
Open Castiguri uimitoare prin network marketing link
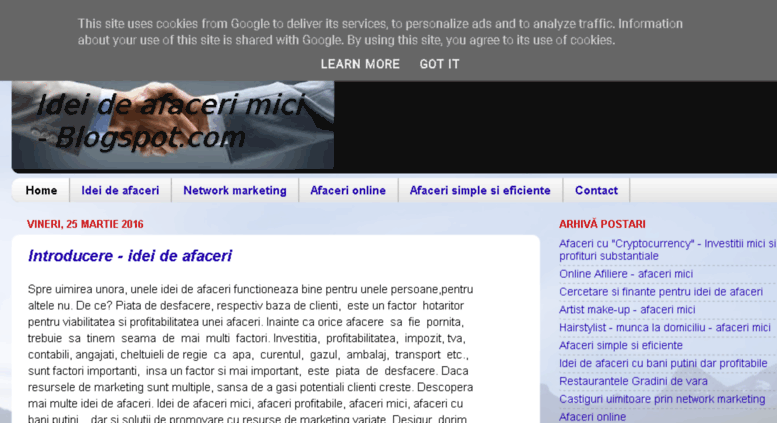[662, 399]
